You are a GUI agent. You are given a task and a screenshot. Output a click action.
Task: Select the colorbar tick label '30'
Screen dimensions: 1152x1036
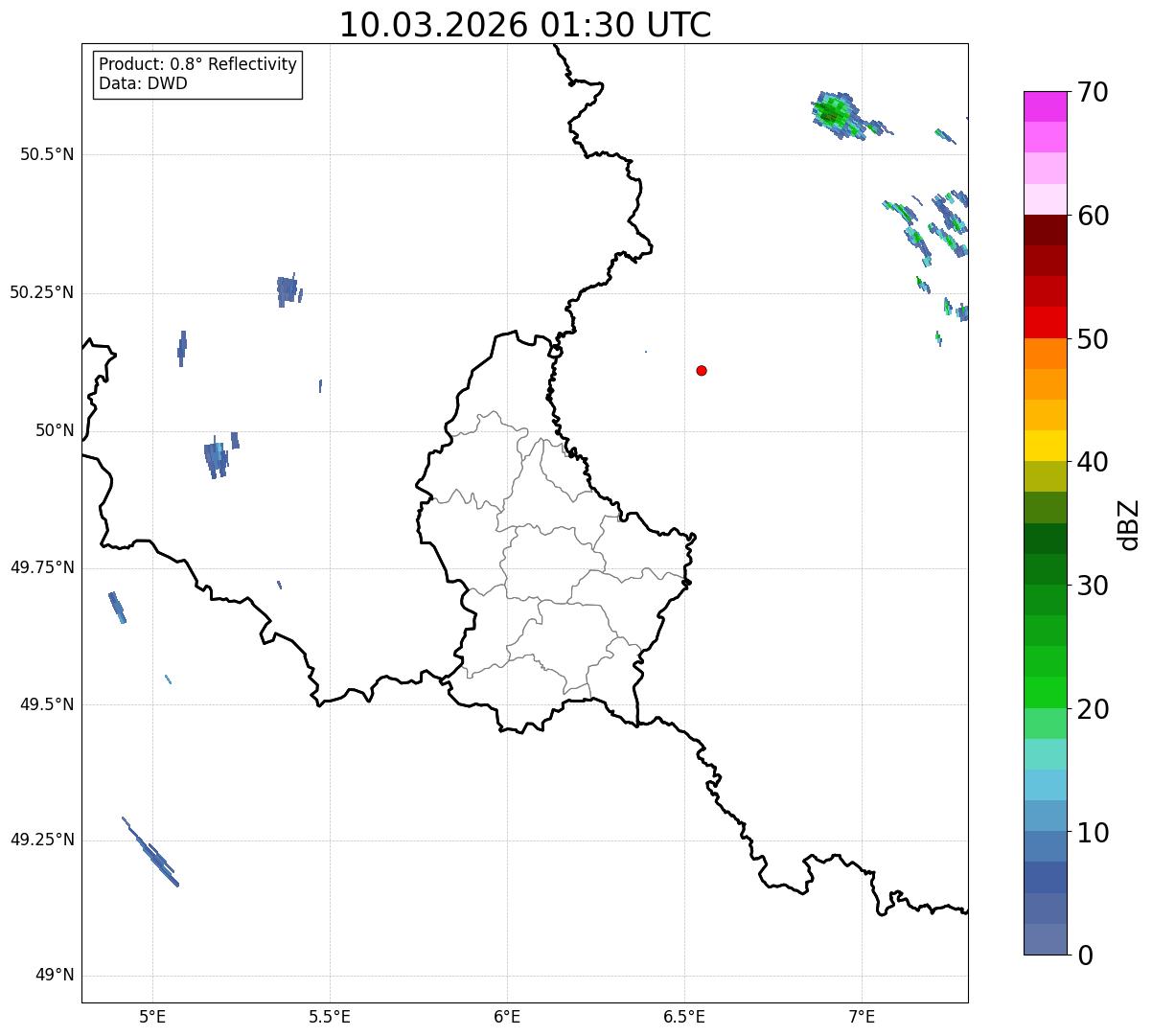pyautogui.click(x=1093, y=586)
